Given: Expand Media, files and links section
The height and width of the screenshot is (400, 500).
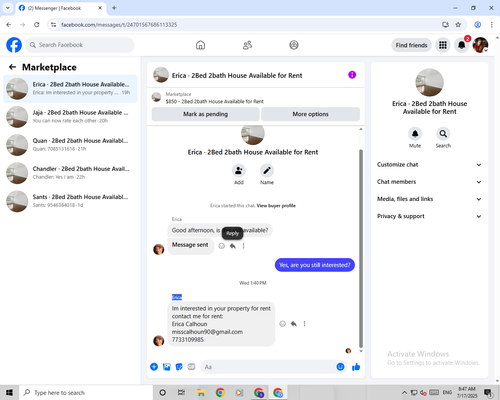Looking at the screenshot, I should pyautogui.click(x=429, y=199).
